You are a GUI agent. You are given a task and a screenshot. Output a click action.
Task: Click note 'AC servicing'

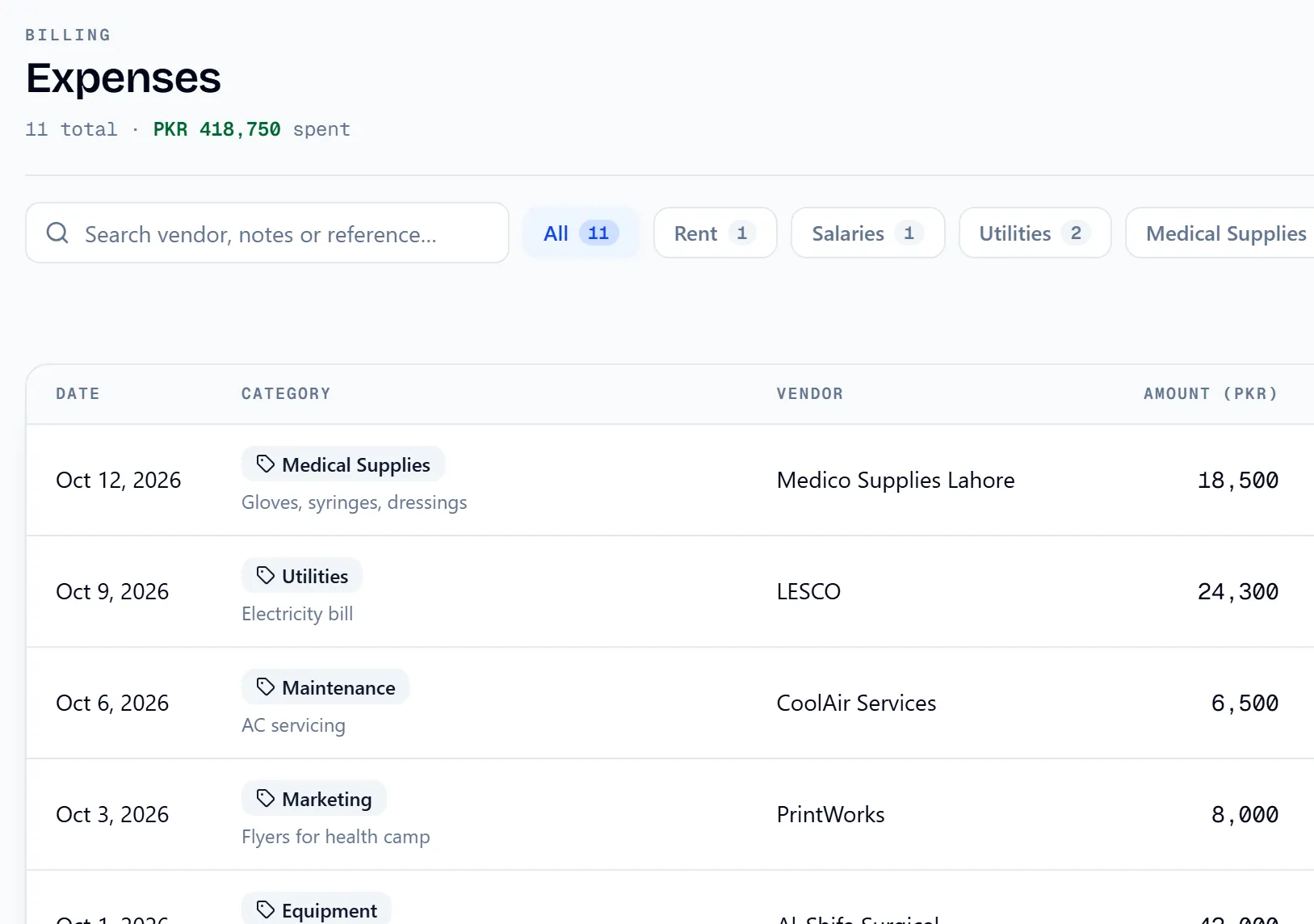(293, 725)
